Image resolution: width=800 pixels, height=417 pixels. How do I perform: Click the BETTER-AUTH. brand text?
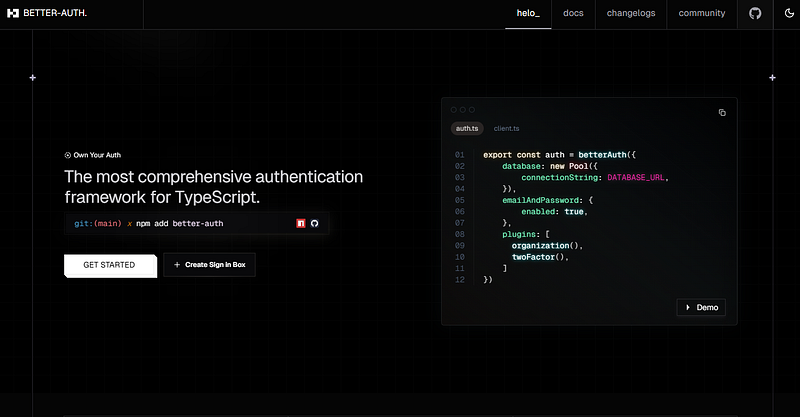pyautogui.click(x=55, y=13)
